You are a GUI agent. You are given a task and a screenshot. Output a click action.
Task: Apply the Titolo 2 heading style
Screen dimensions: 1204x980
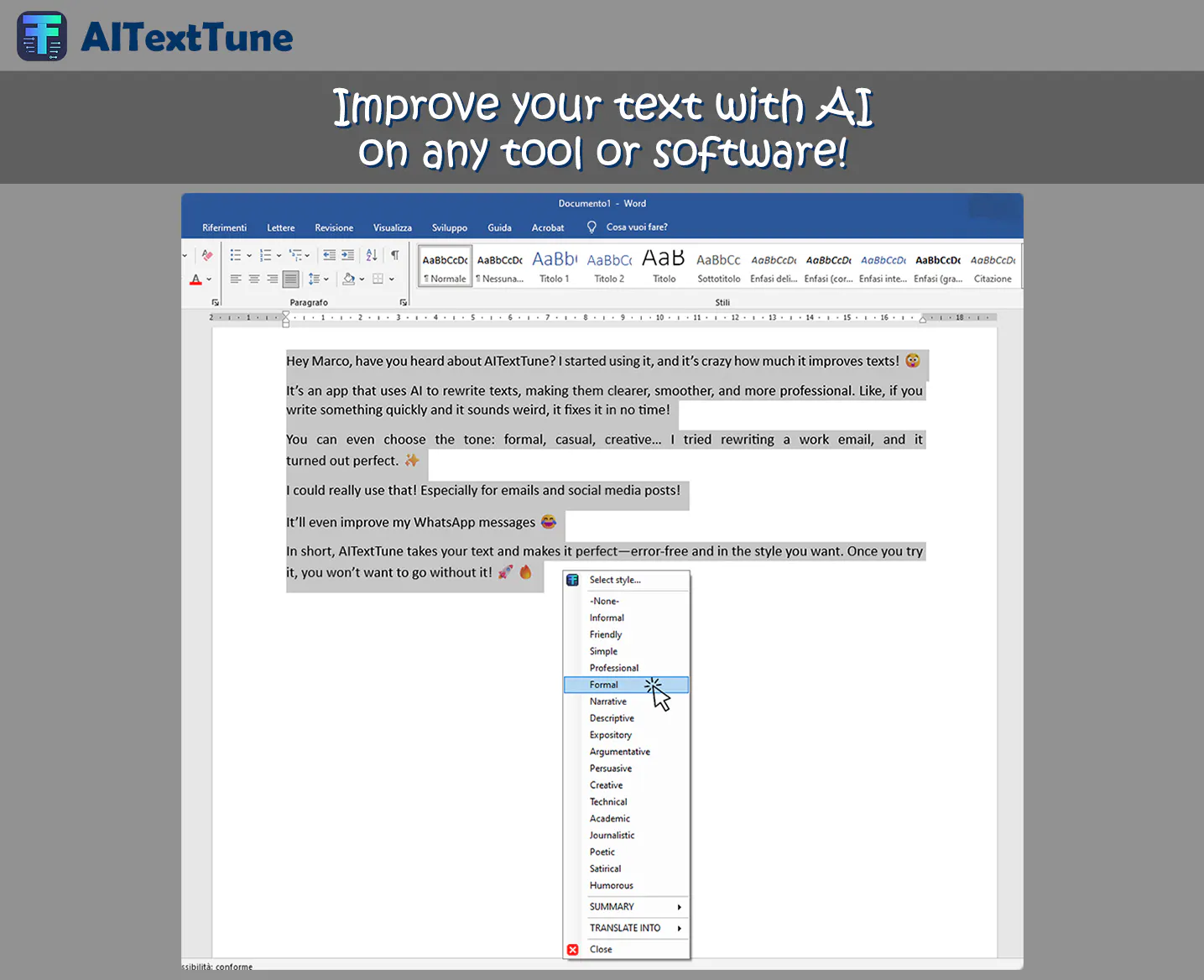point(609,266)
